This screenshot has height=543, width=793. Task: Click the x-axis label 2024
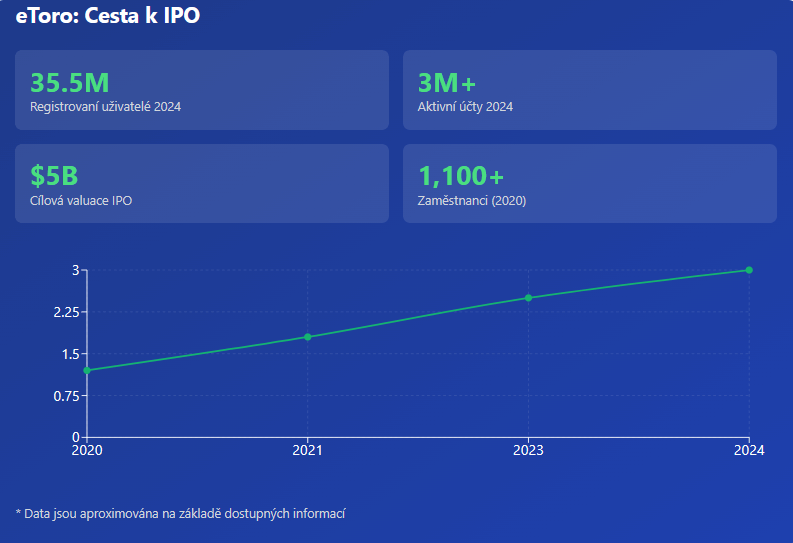tap(749, 450)
